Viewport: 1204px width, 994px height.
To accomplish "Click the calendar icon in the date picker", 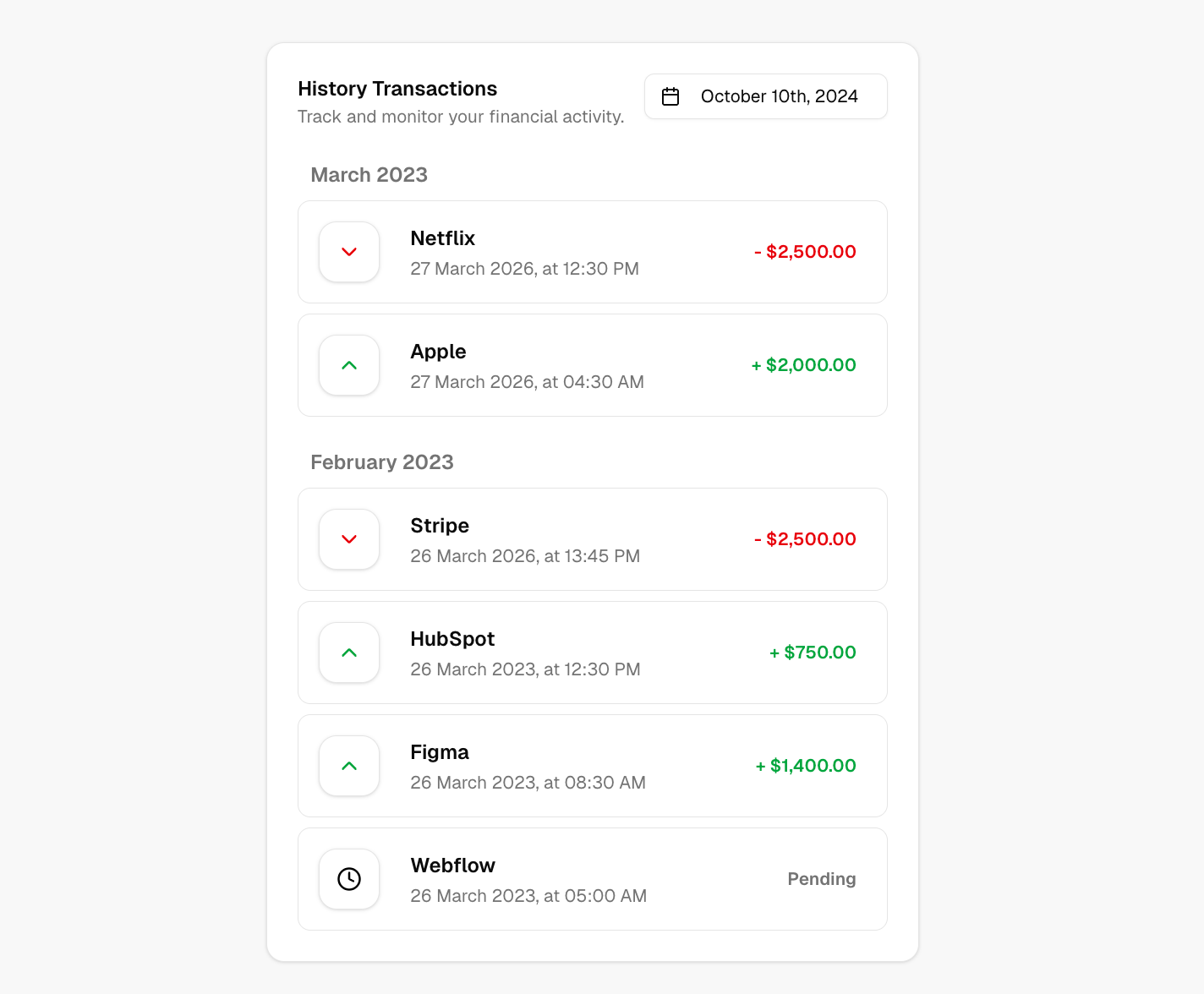I will tap(670, 96).
